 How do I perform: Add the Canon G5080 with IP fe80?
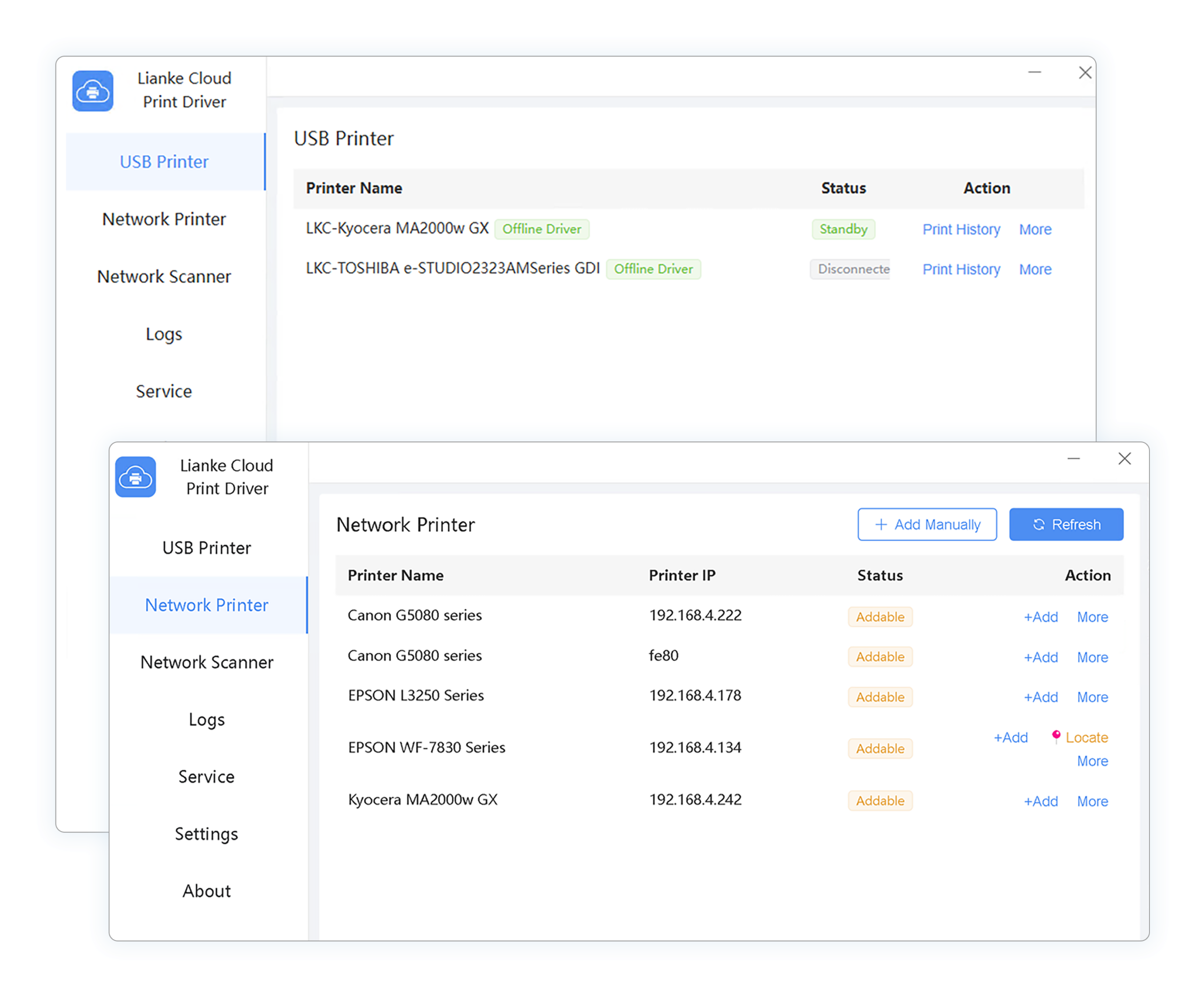[x=1041, y=657]
